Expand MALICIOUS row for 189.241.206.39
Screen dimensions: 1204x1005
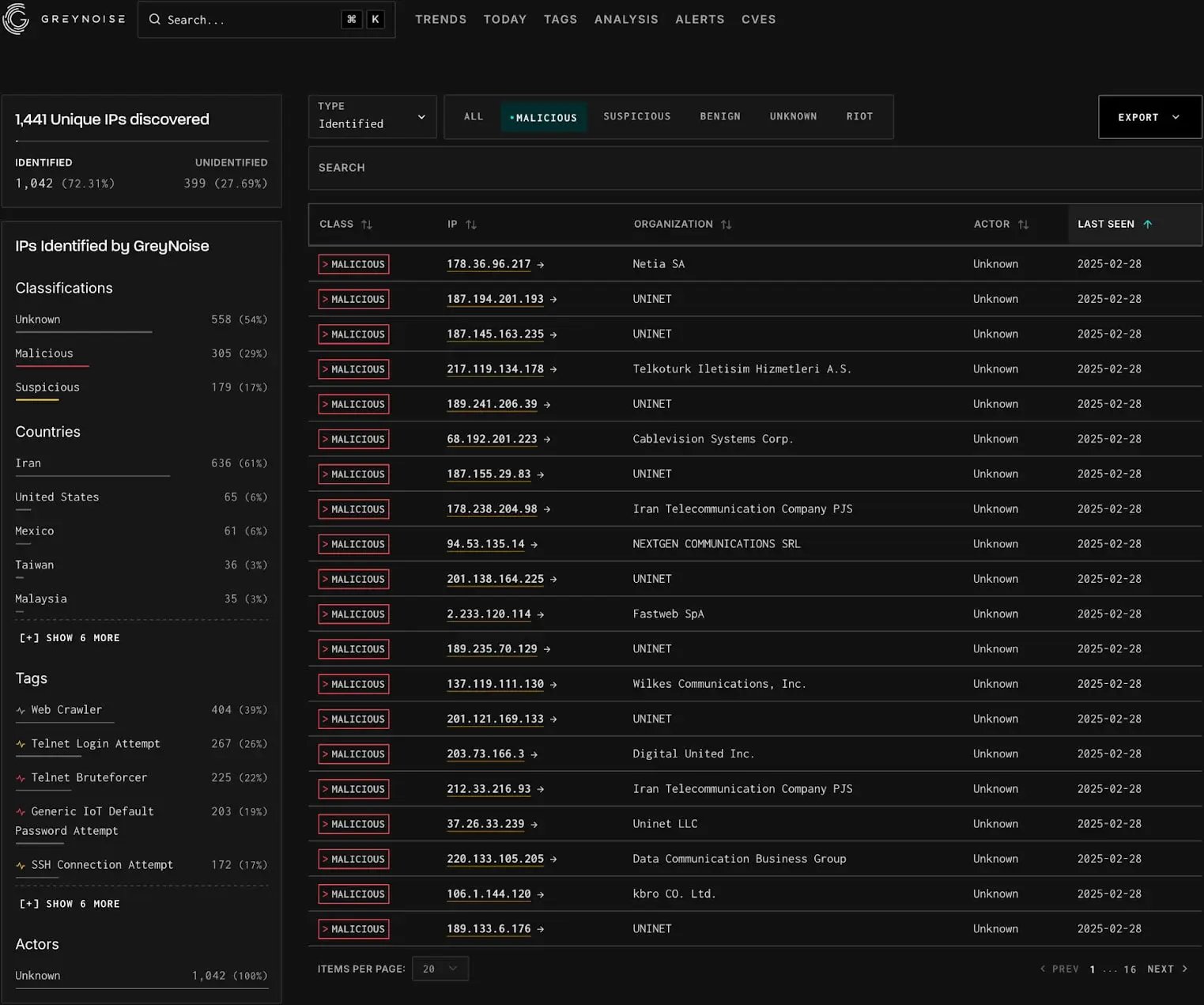pyautogui.click(x=353, y=404)
